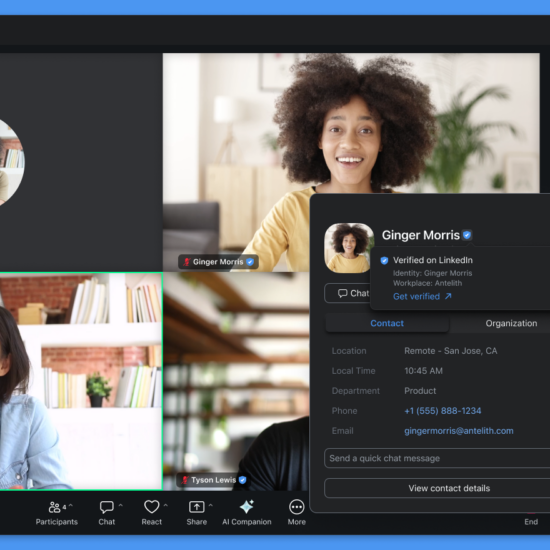Viewport: 550px width, 550px height.
Task: Click 'Workplace: Antelith' text
Action: 427,283
